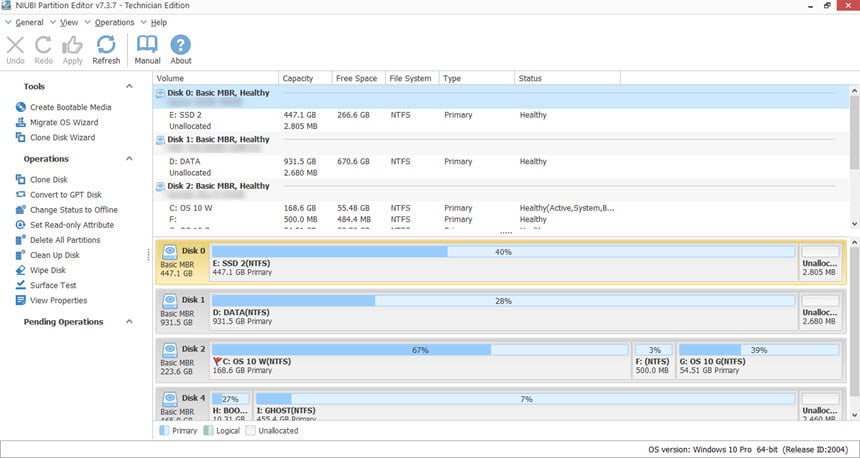Click the 2.680 MB Unallocated list row
860x458 pixels.
click(501, 172)
